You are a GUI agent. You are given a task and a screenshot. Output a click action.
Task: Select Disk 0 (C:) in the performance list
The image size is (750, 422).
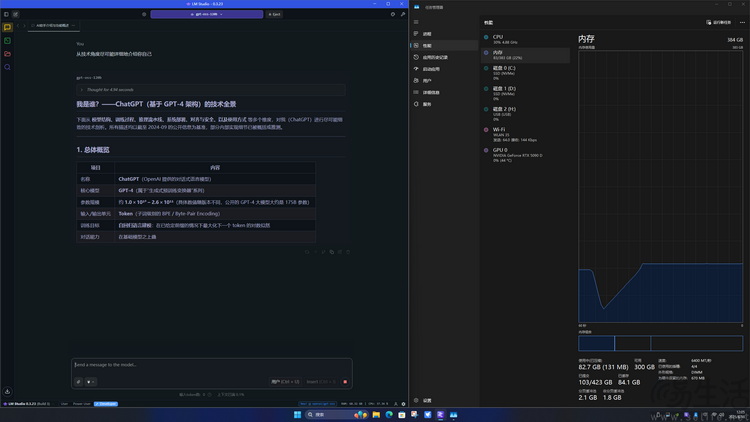pyautogui.click(x=525, y=73)
